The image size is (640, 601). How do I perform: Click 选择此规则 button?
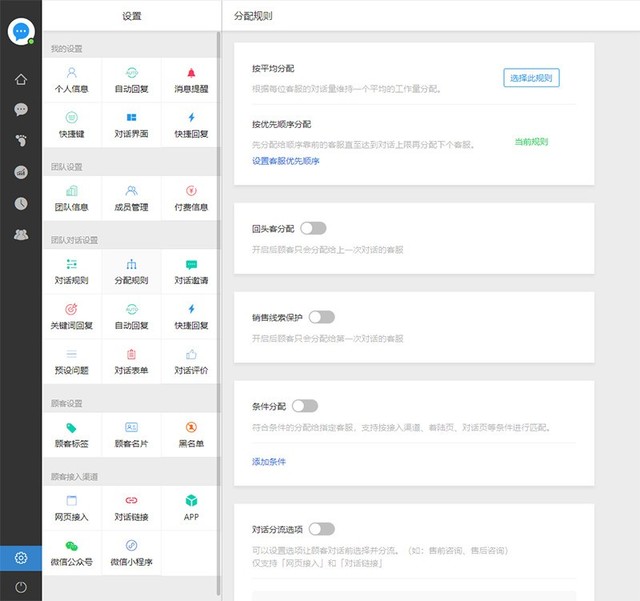coord(531,78)
